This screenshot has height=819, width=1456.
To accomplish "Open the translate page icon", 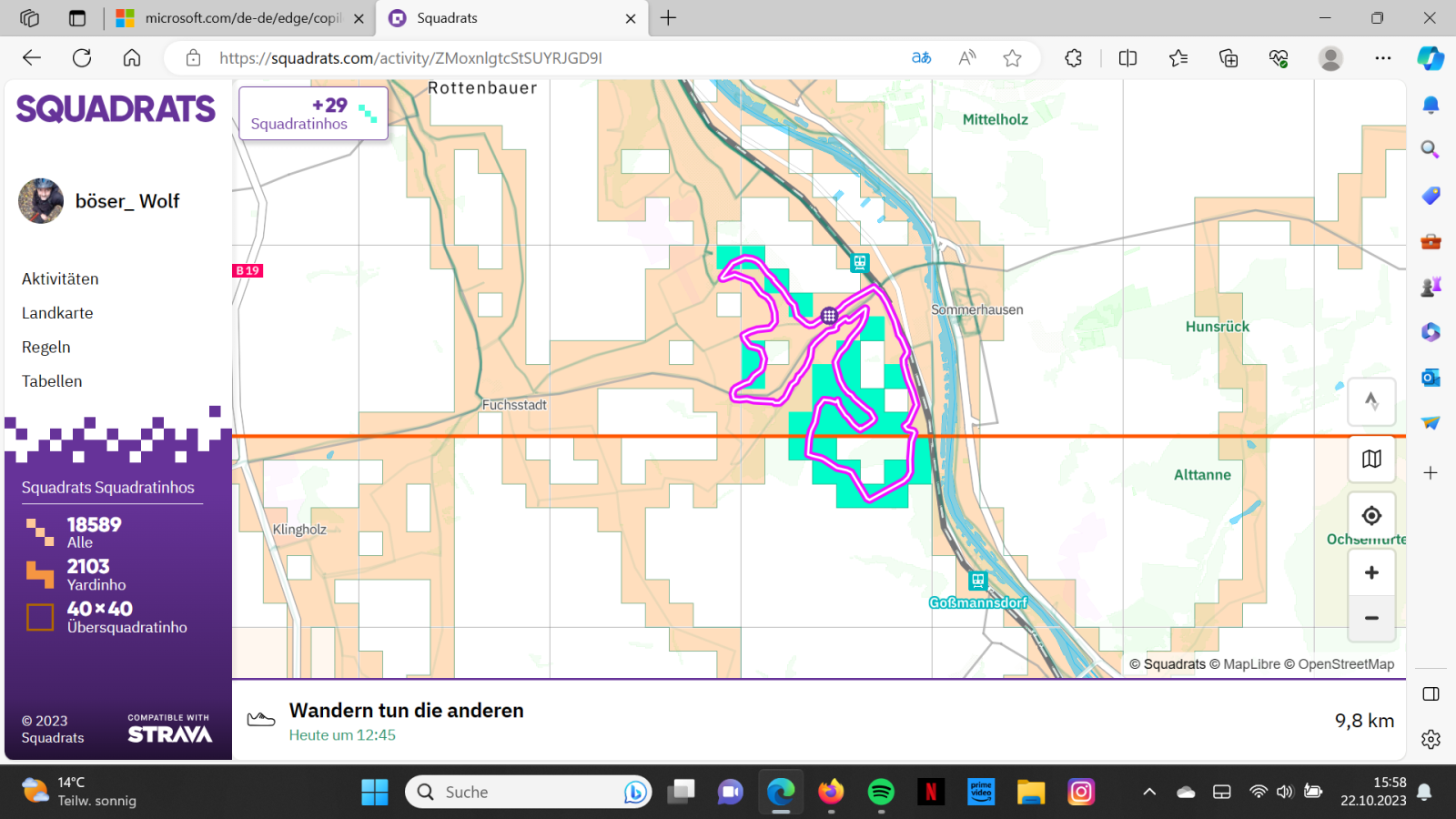I will coord(922,58).
